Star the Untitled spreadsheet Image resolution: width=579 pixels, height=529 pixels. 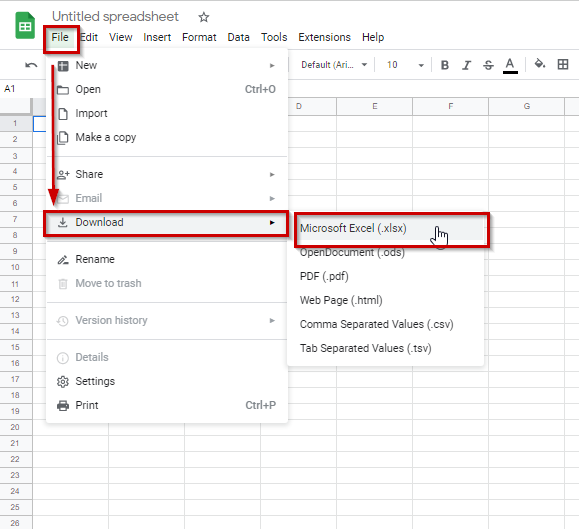pos(203,17)
